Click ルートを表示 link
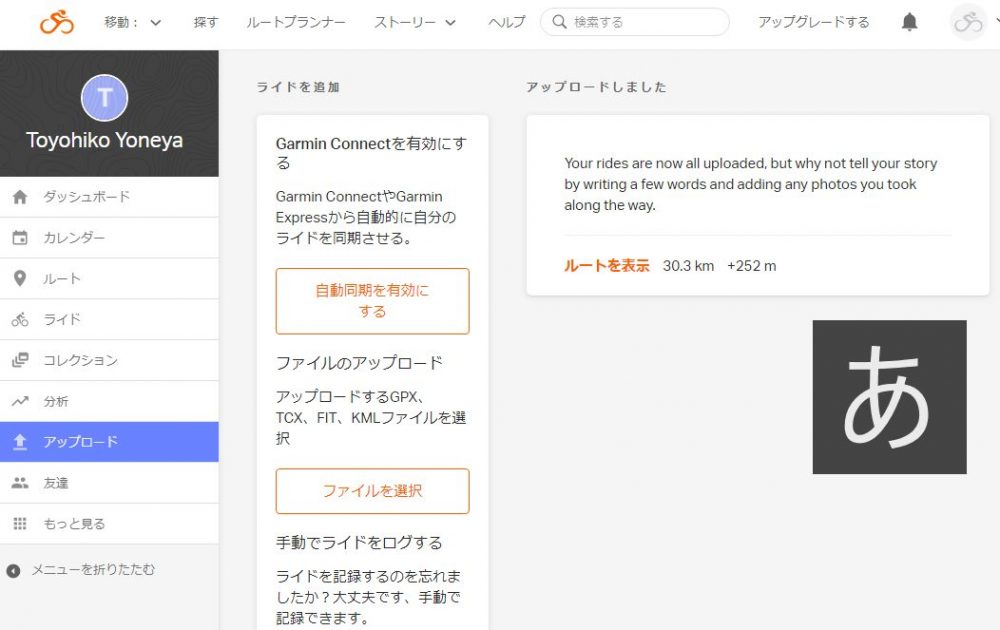 pyautogui.click(x=607, y=266)
